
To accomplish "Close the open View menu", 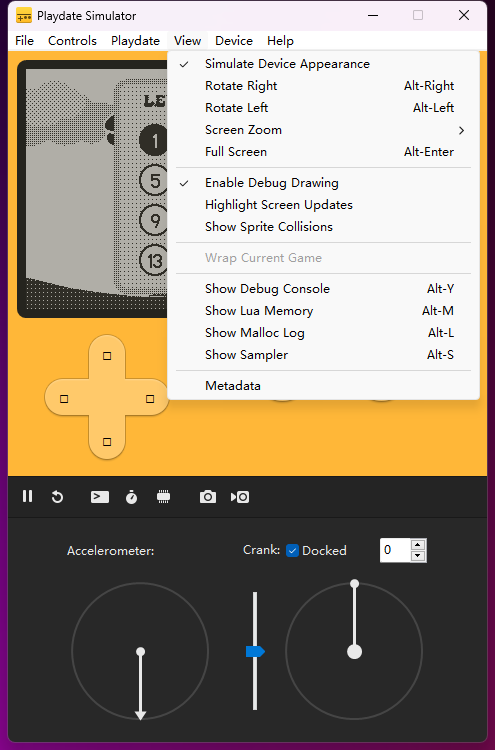I will (187, 41).
